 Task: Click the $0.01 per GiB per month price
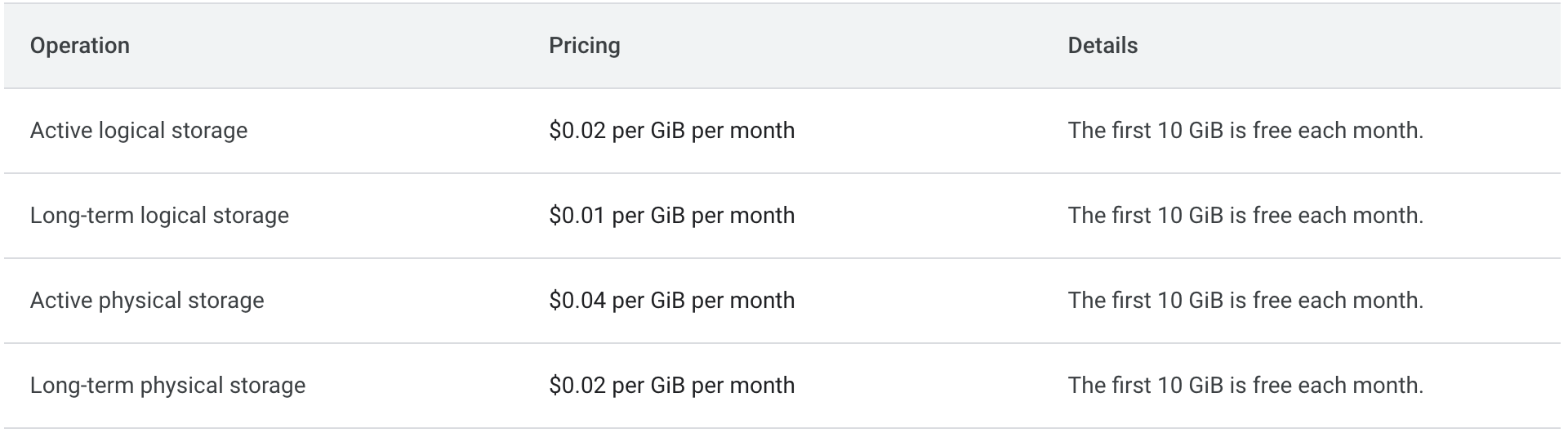[671, 216]
